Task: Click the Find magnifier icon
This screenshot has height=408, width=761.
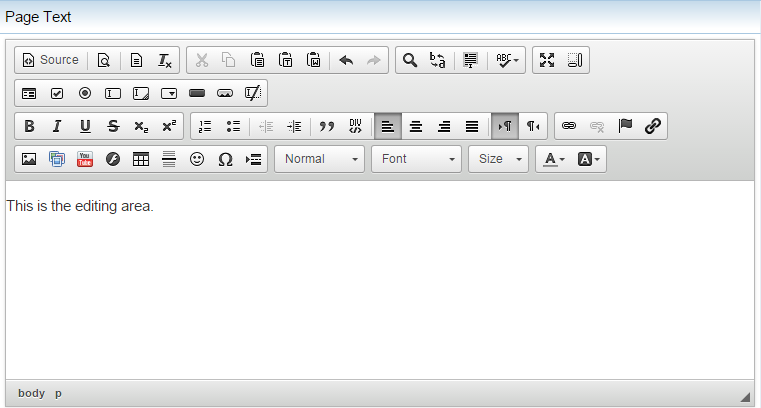Action: click(409, 60)
